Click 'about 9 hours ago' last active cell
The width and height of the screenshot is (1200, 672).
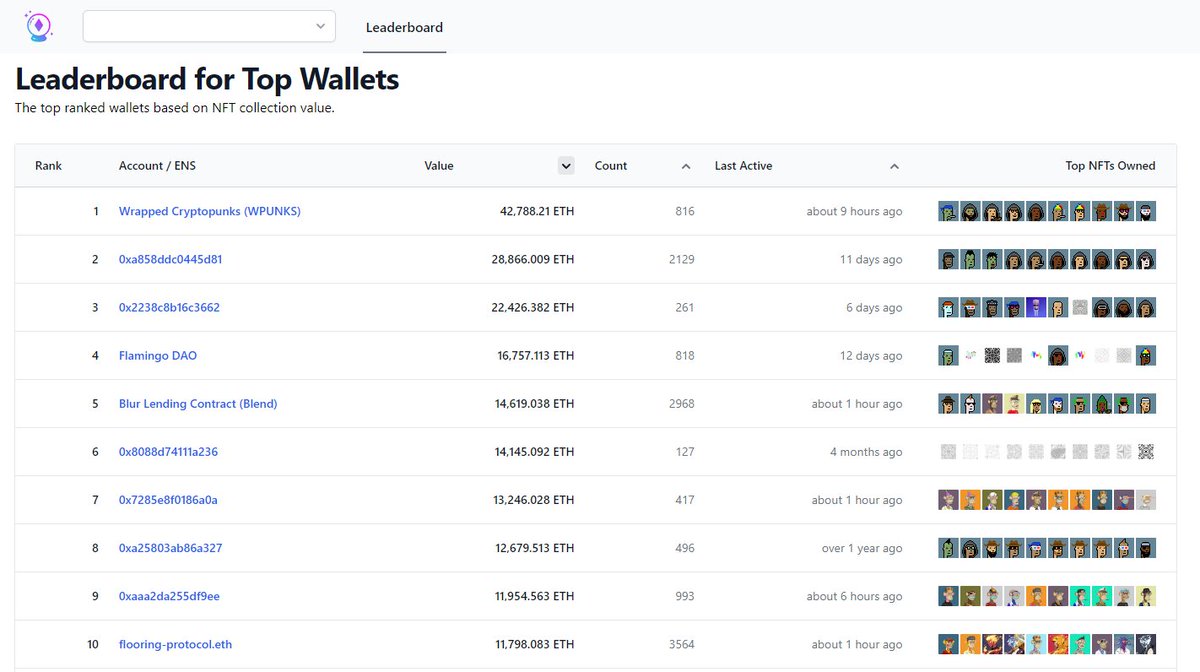[x=855, y=212]
